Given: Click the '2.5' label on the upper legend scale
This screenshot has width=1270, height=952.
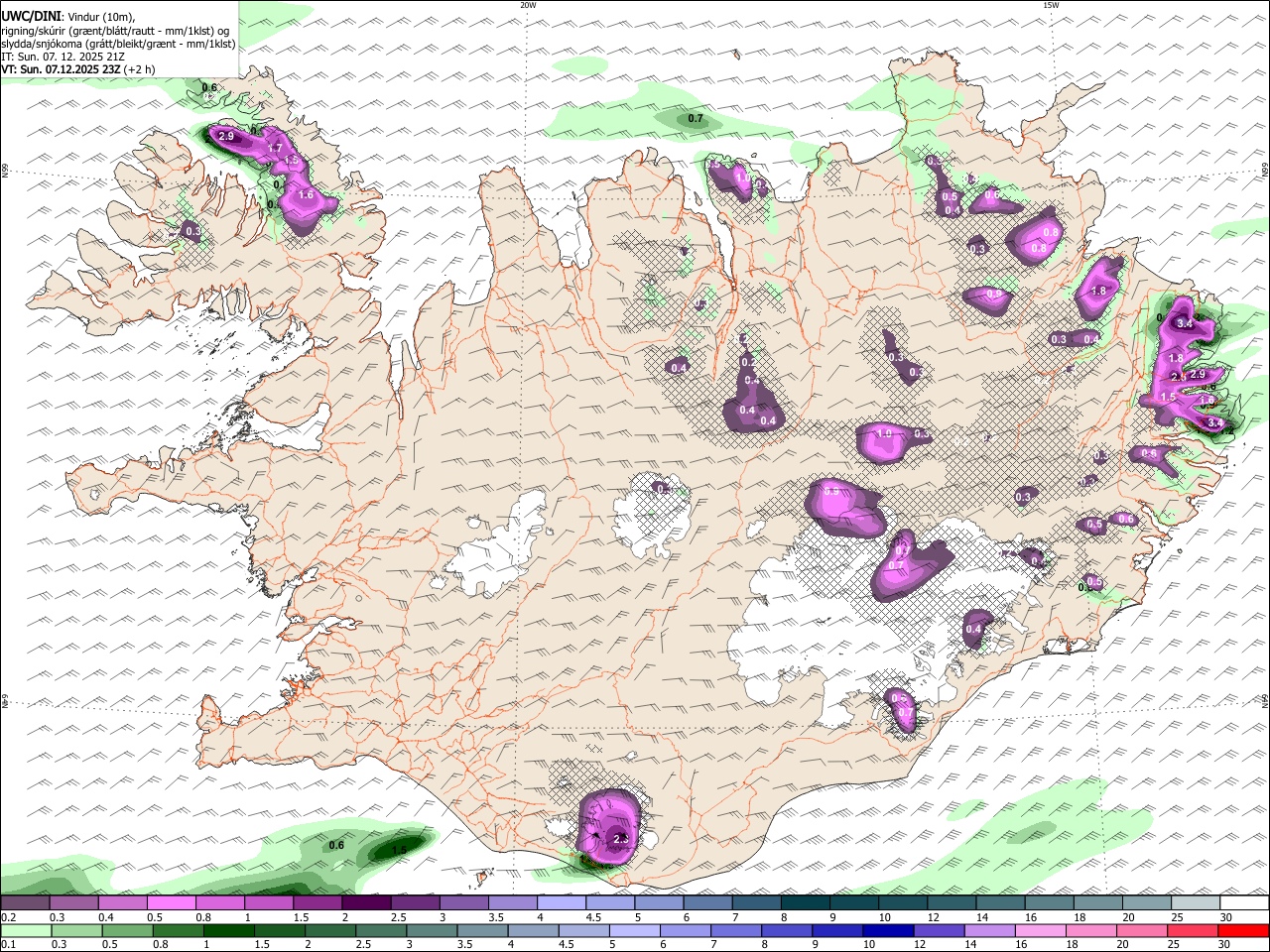Looking at the screenshot, I should click(398, 917).
